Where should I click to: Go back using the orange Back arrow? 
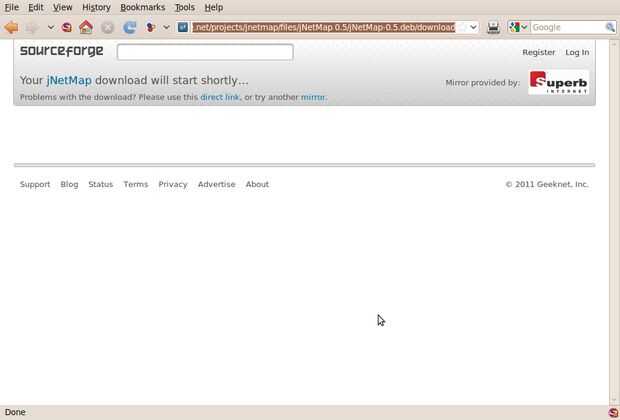tap(11, 27)
